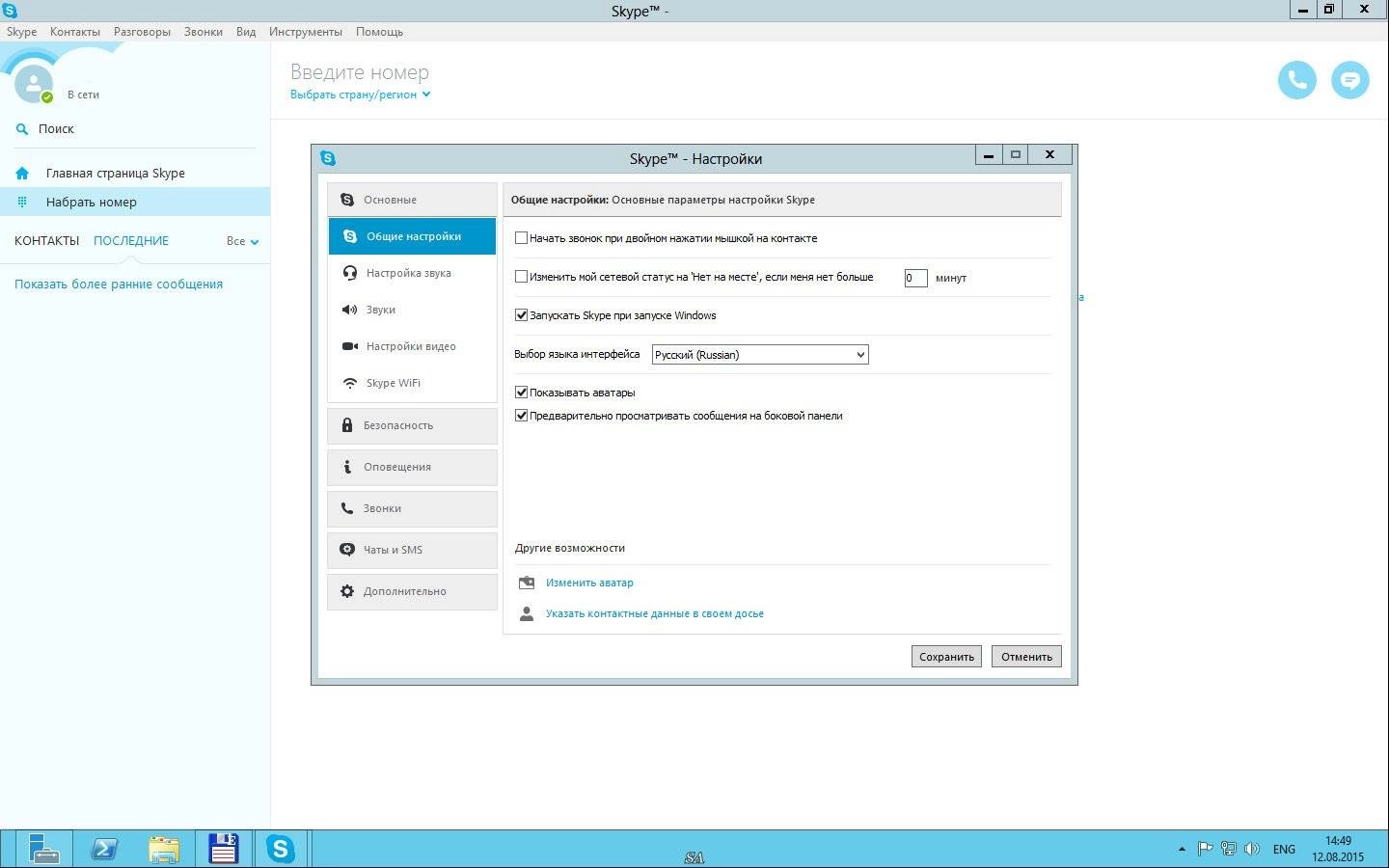Click the headset icon for sound settings
The image size is (1389, 868).
[350, 273]
